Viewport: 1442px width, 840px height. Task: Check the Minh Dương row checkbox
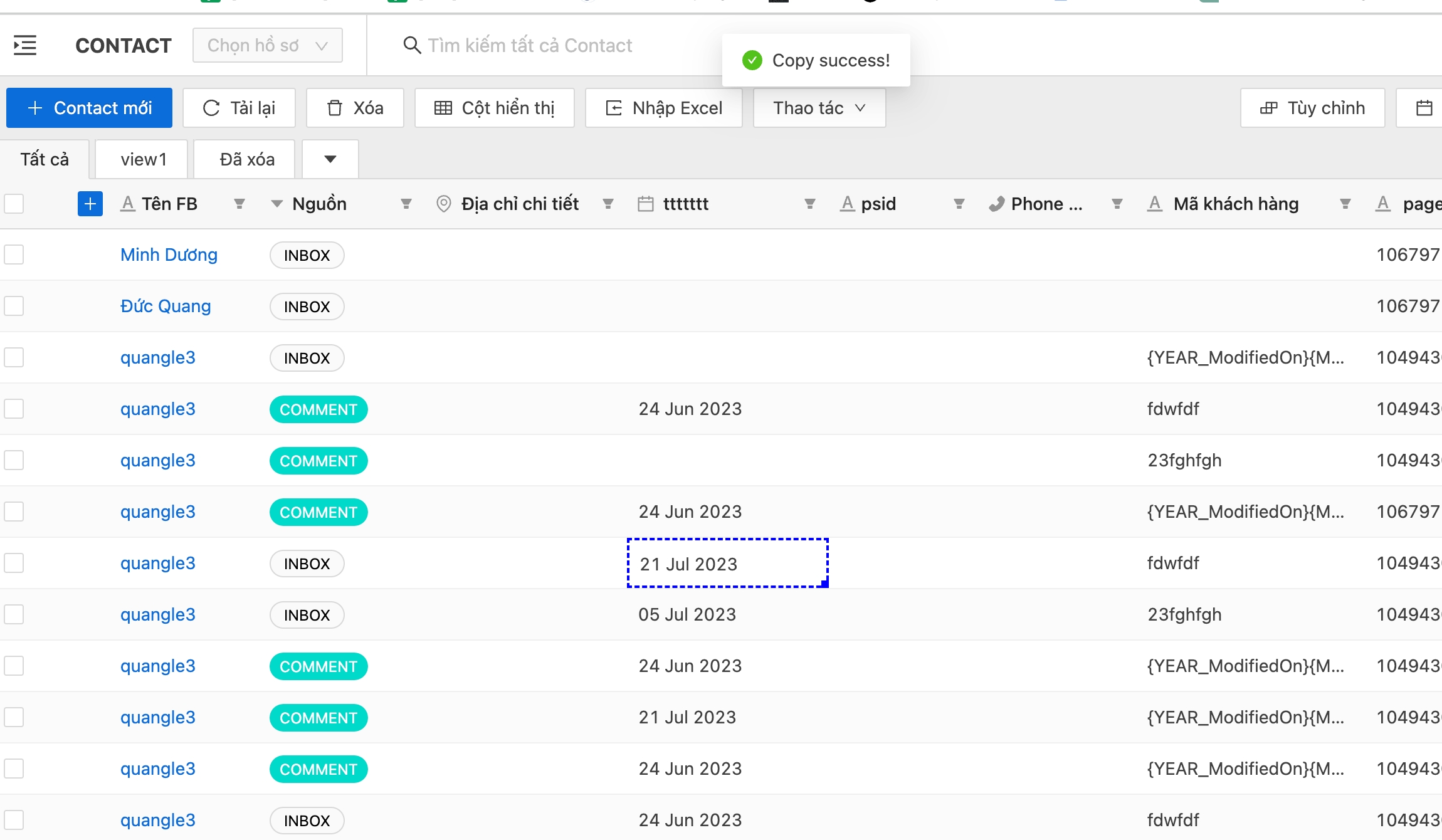(14, 255)
